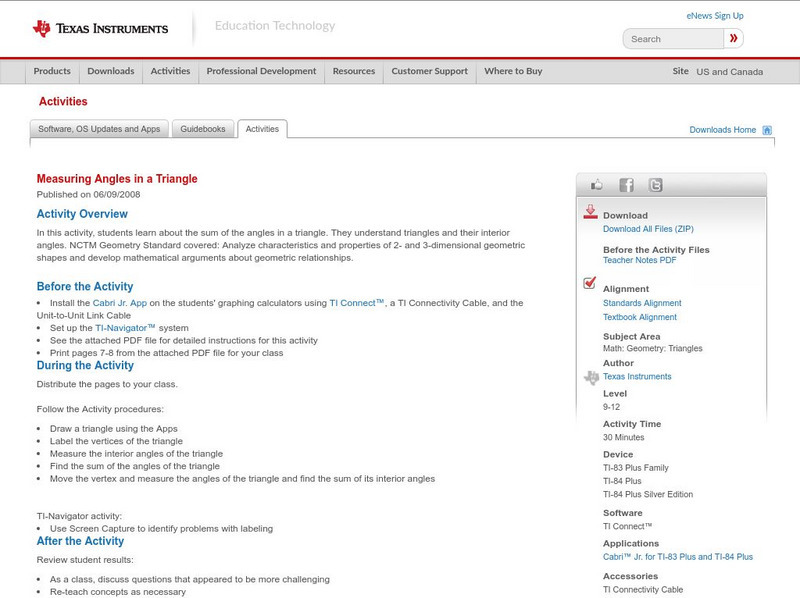Click the Education Technology header text
Viewport: 800px width, 598px height.
[275, 26]
